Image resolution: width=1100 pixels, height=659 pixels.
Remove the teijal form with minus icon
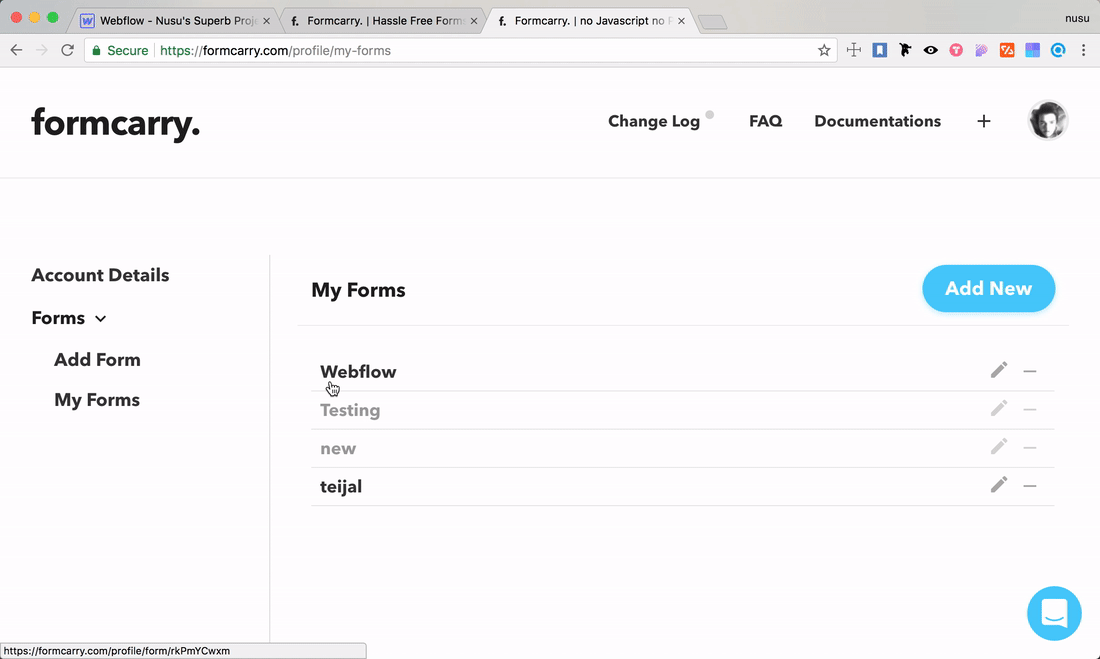(1030, 486)
